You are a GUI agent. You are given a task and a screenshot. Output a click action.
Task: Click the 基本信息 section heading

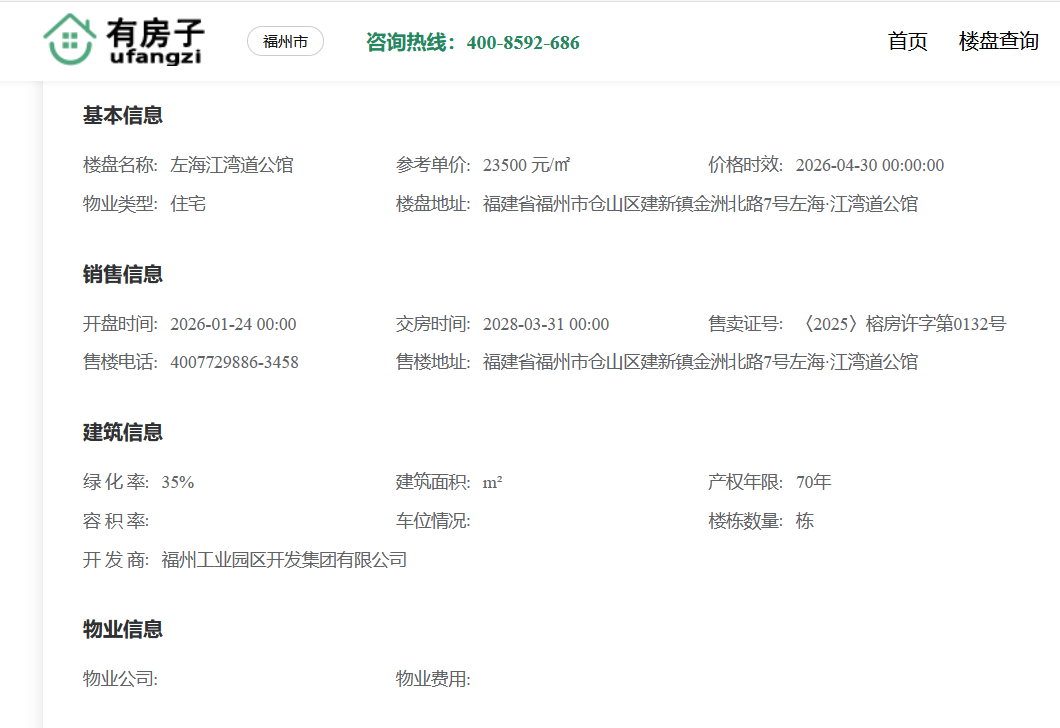pos(122,116)
